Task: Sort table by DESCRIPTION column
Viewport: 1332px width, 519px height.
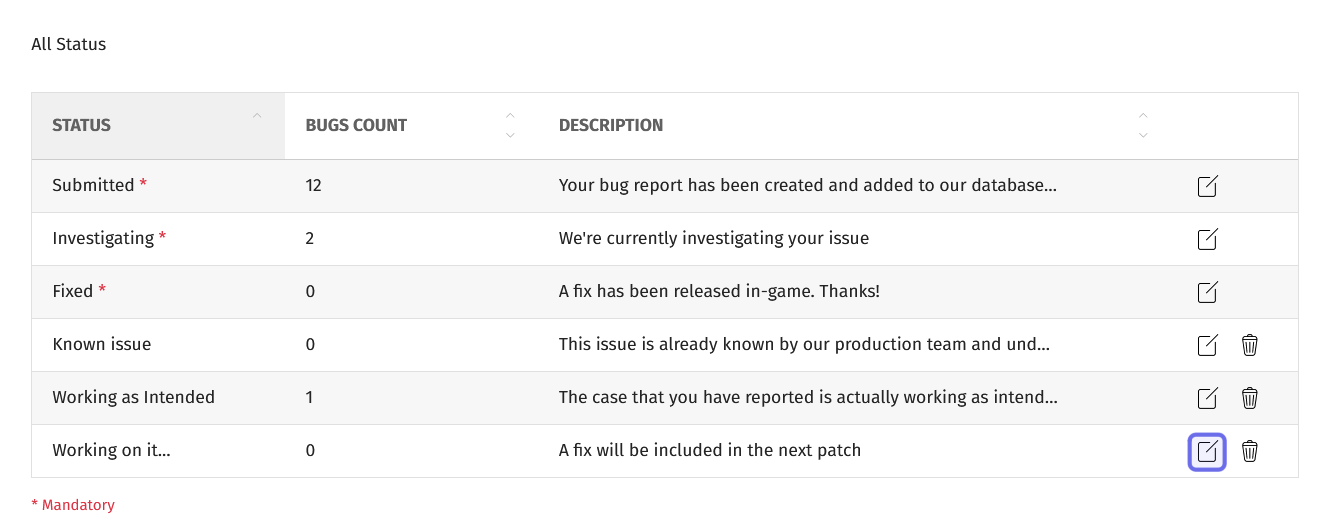Action: click(x=854, y=126)
